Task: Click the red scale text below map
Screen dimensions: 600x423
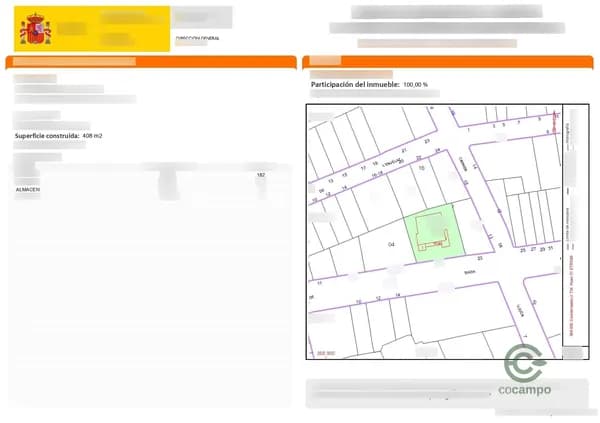Action: [326, 353]
